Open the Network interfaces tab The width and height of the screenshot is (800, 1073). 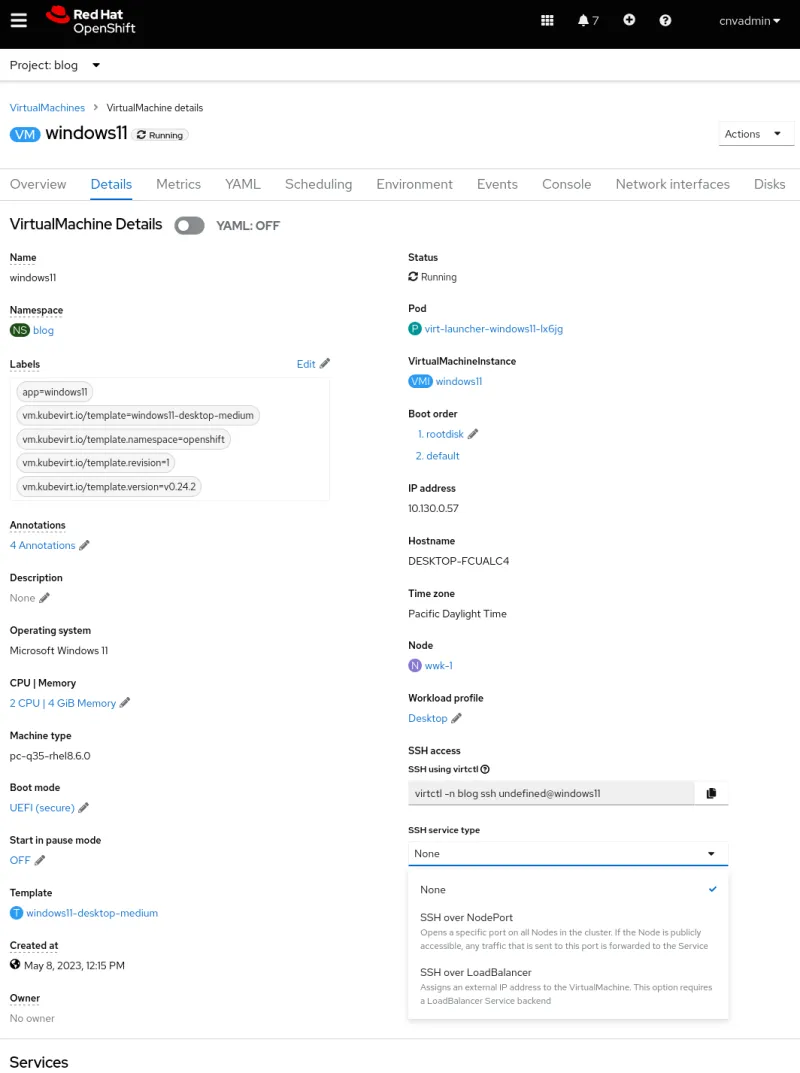coord(672,184)
